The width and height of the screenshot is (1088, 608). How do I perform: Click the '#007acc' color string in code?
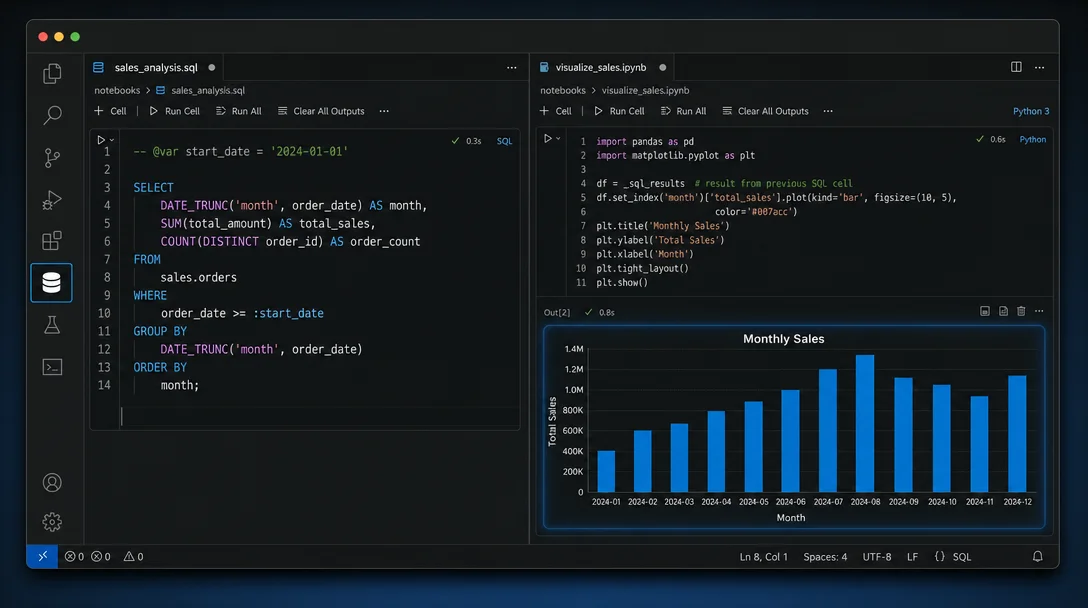770,212
